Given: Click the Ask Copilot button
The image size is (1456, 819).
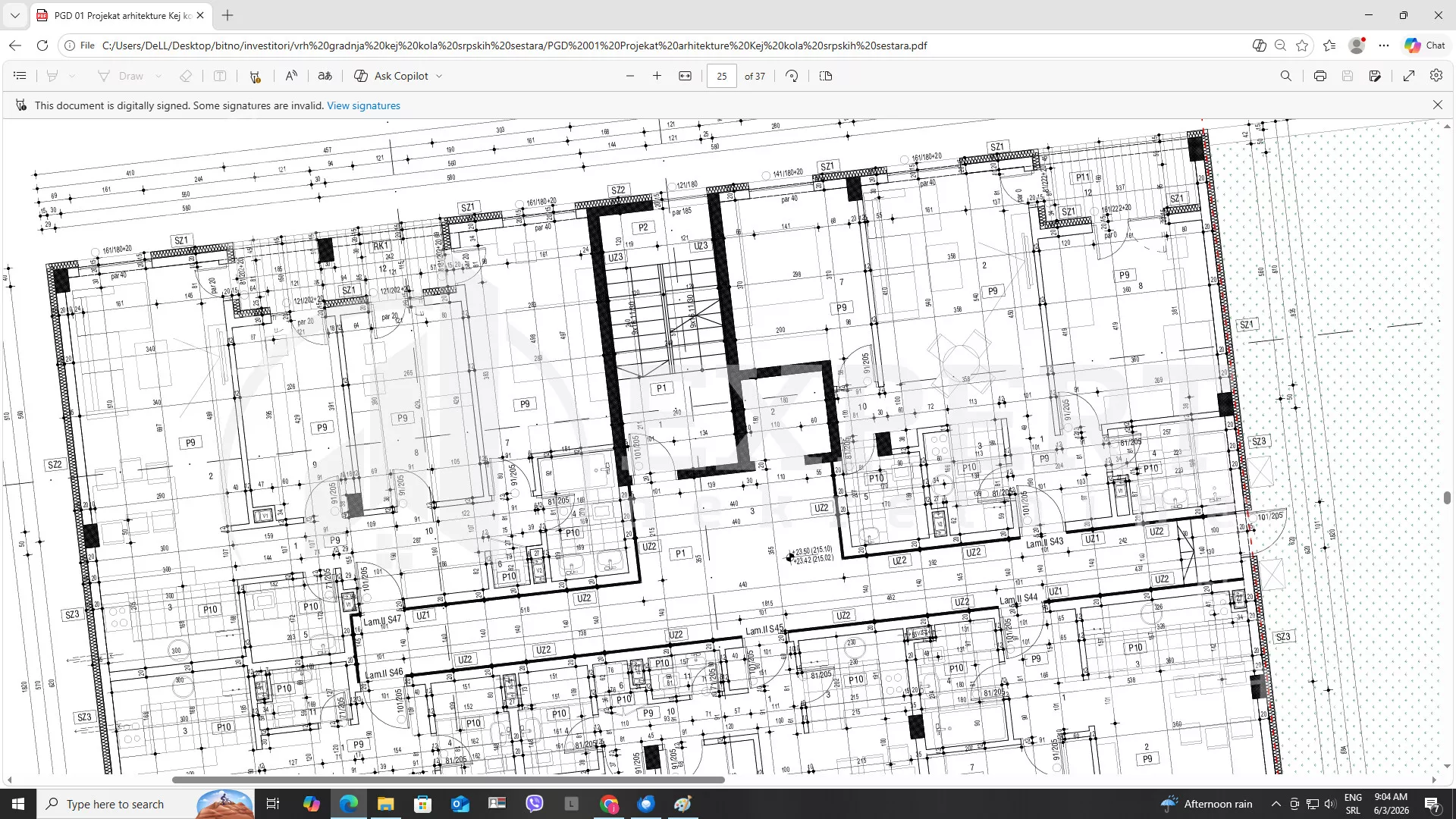Looking at the screenshot, I should pyautogui.click(x=391, y=76).
